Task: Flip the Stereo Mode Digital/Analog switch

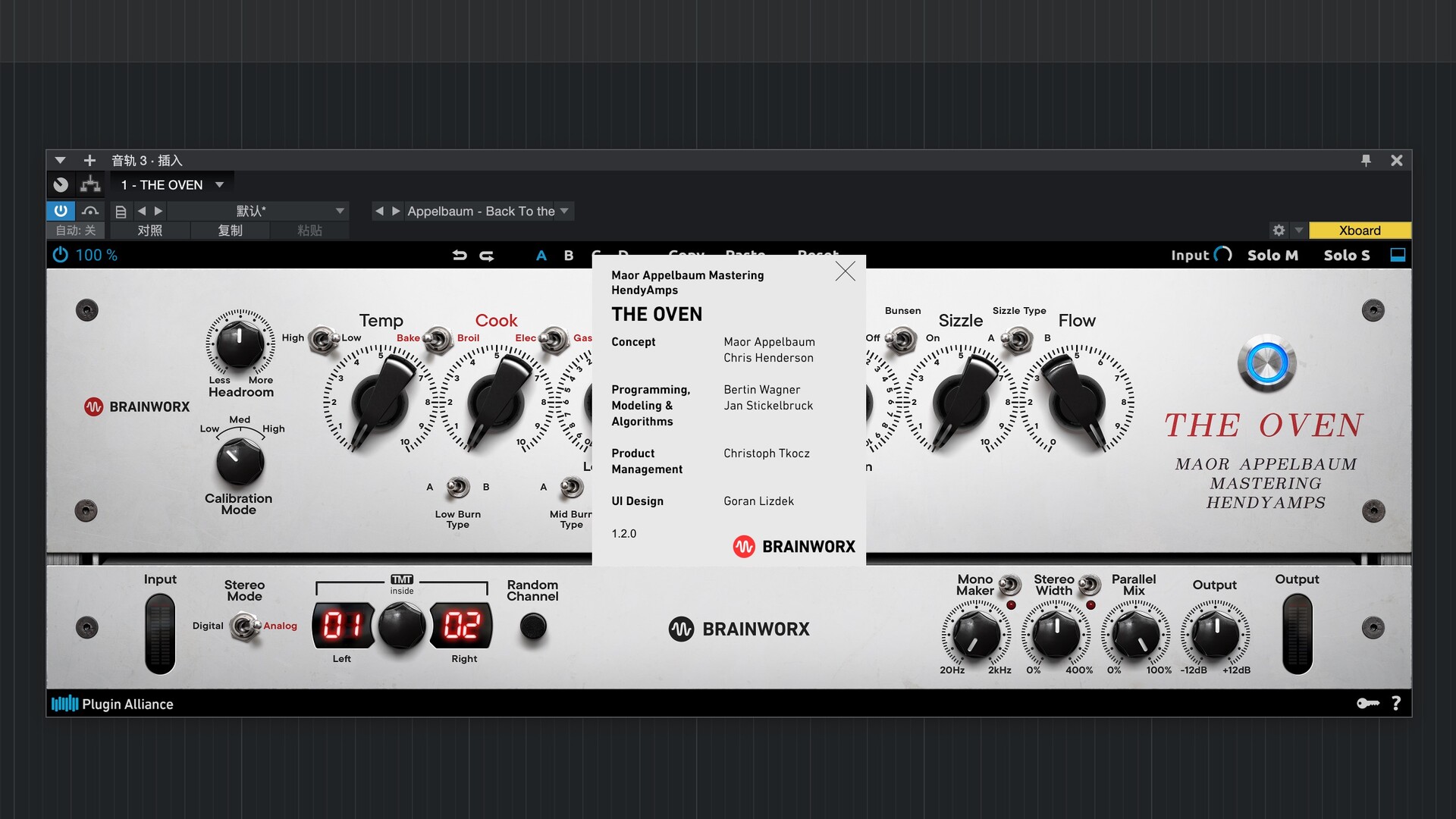Action: pyautogui.click(x=243, y=626)
